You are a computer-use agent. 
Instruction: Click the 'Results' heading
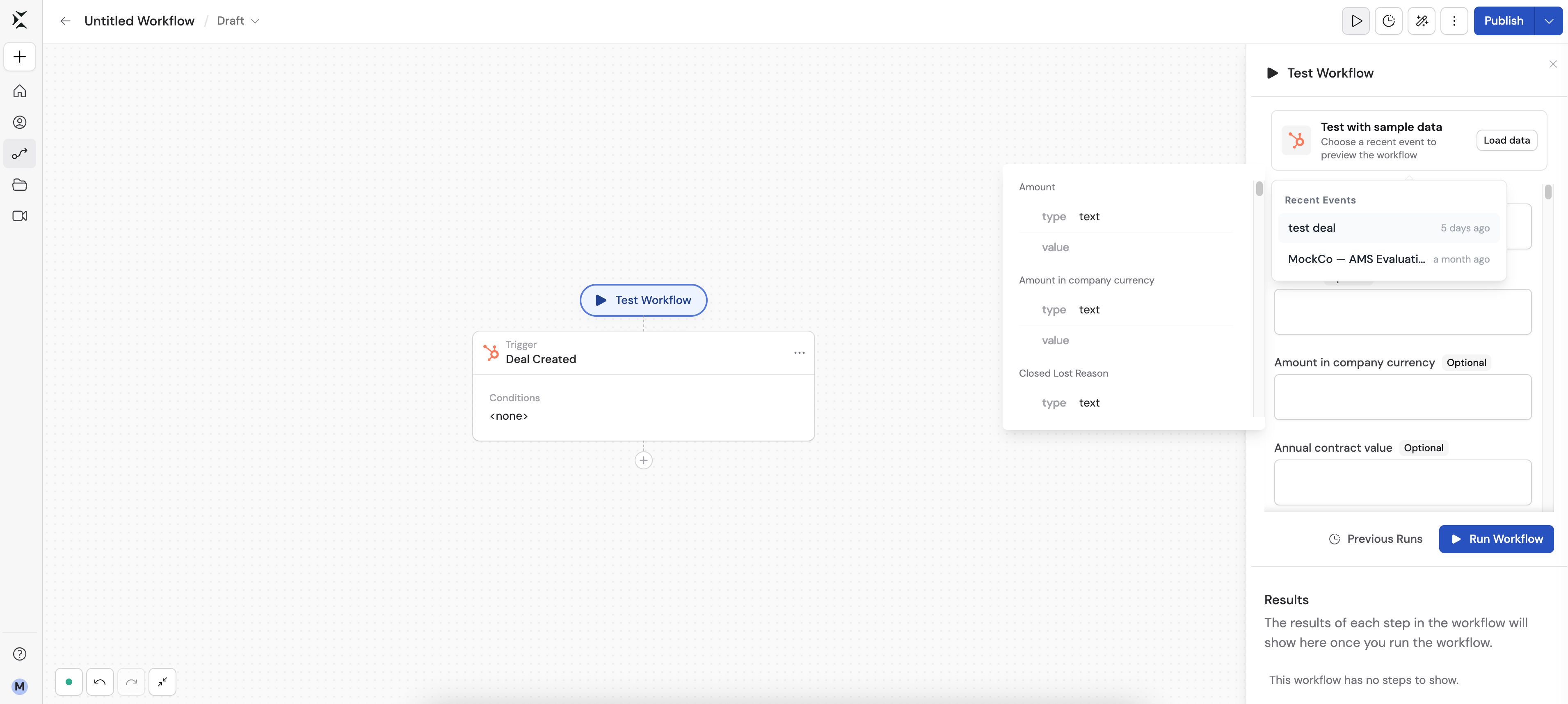pos(1286,601)
